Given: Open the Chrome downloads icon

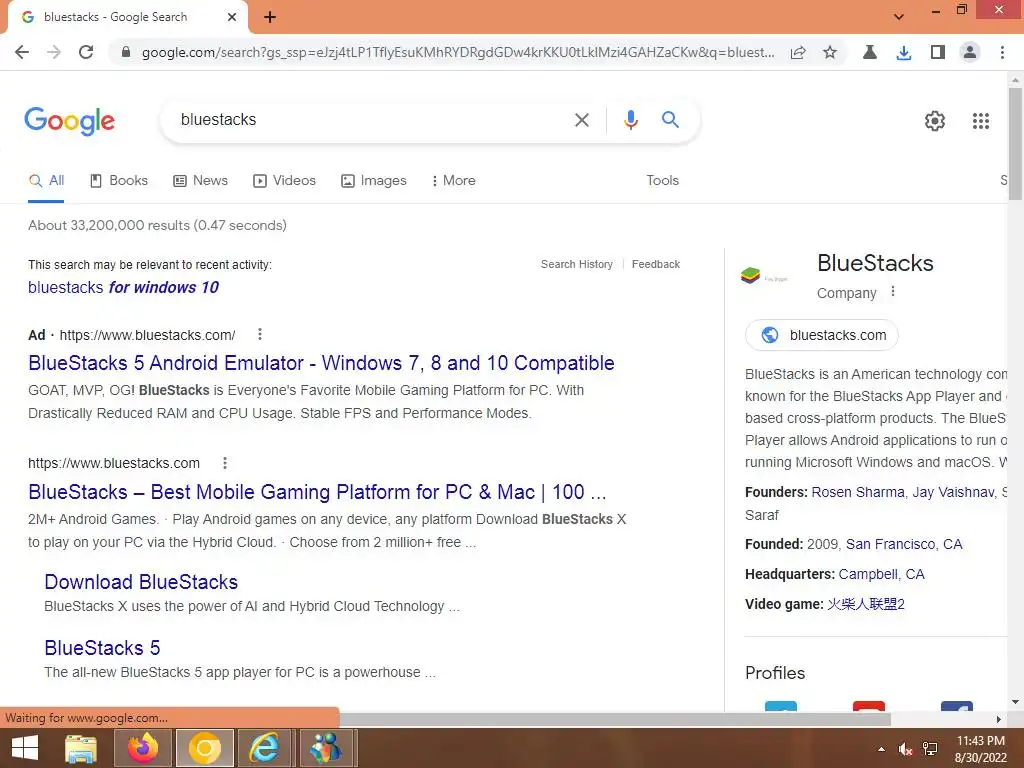Looking at the screenshot, I should (904, 52).
